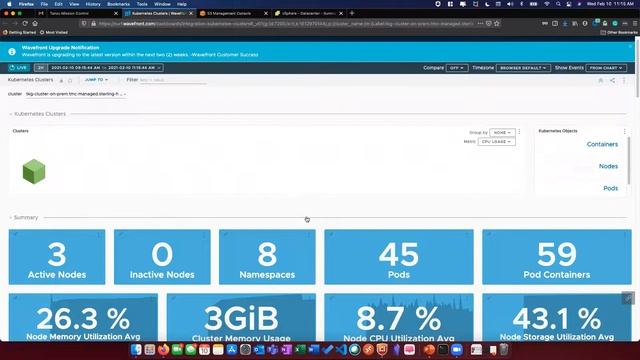Viewport: 640px width, 360px height.
Task: Click the 3 Active Nodes summary tile
Action: [x=57, y=257]
